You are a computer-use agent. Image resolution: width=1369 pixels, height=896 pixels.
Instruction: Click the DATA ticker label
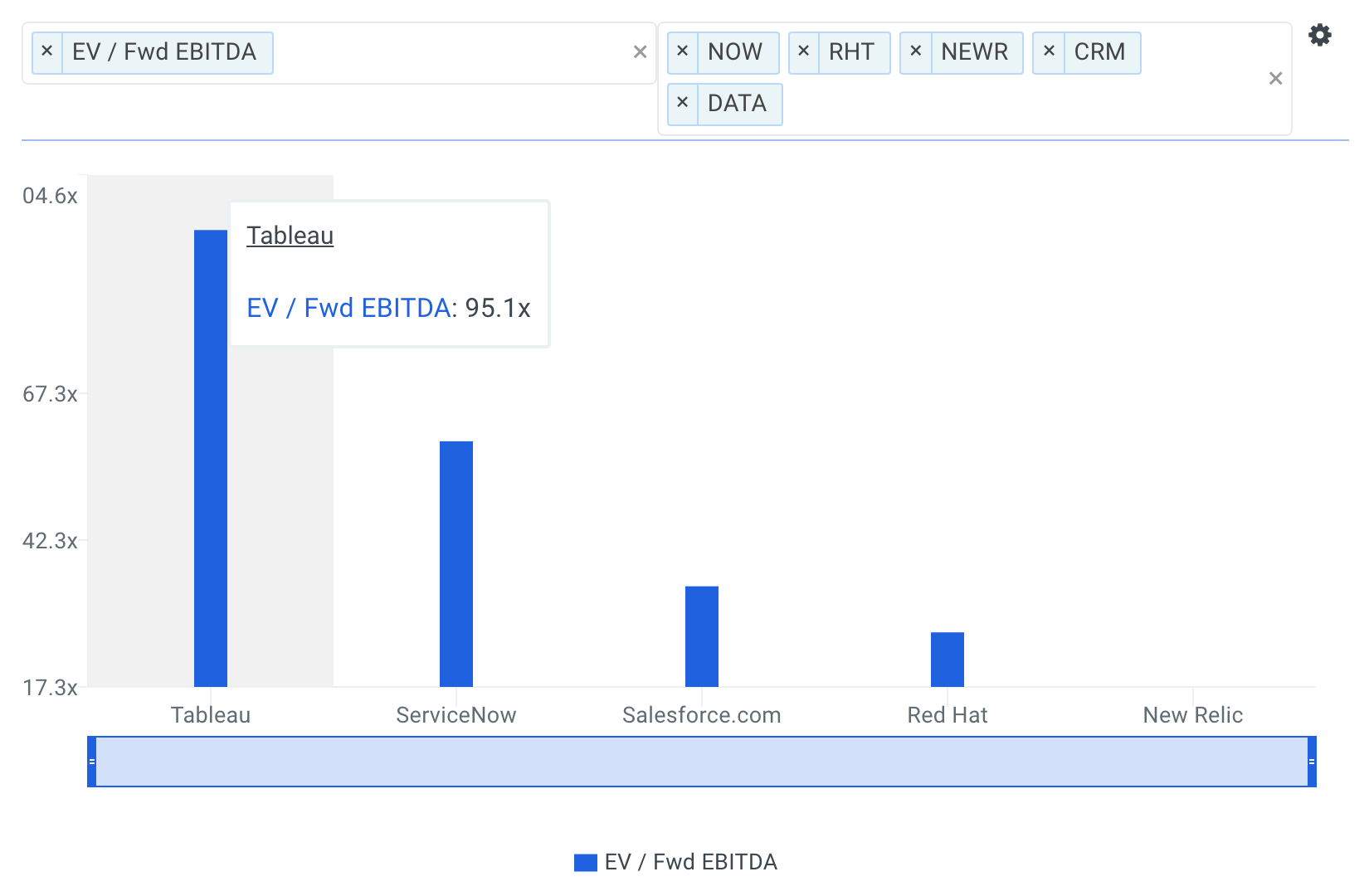737,104
